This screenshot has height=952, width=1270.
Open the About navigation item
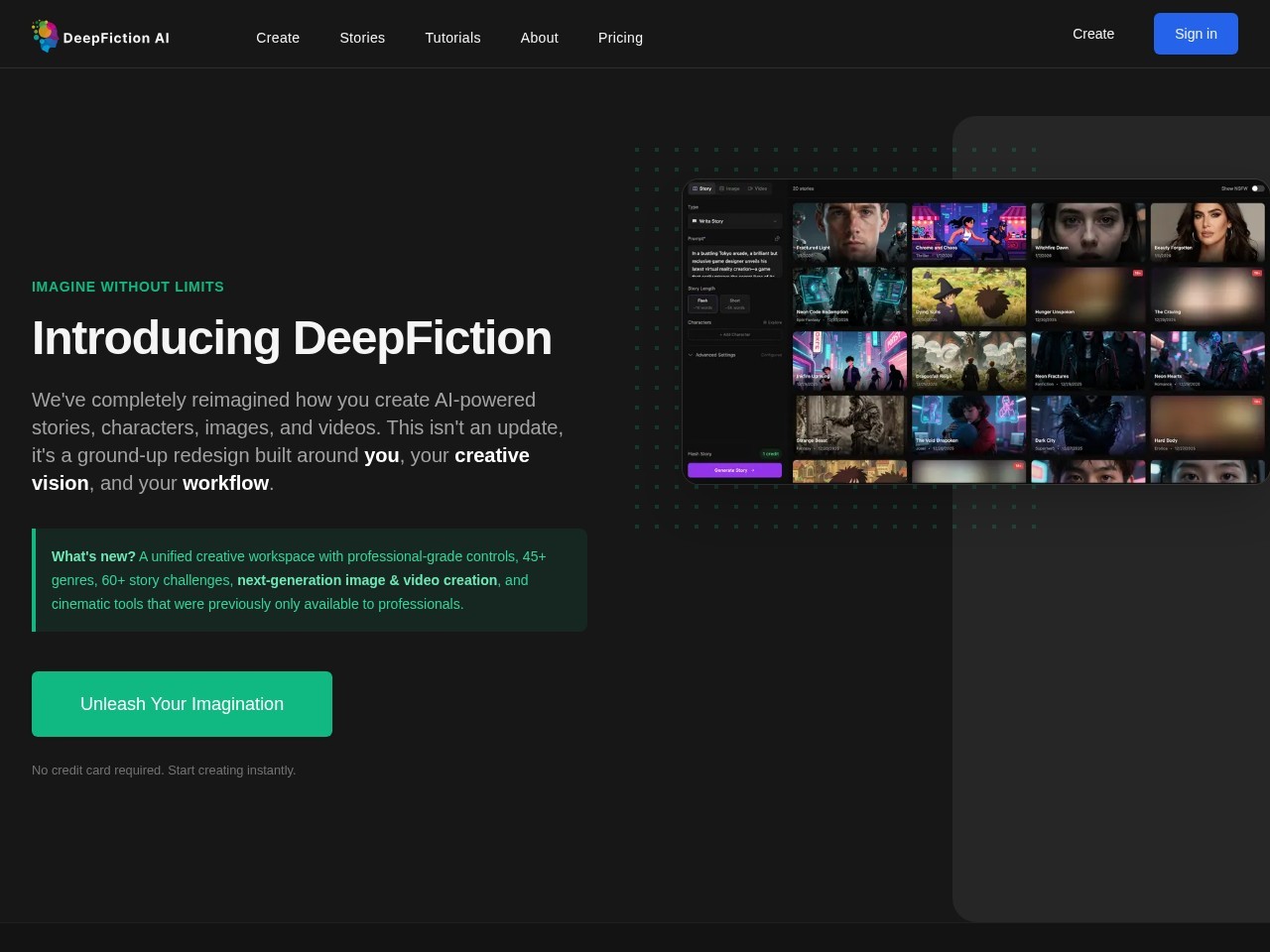click(x=540, y=38)
